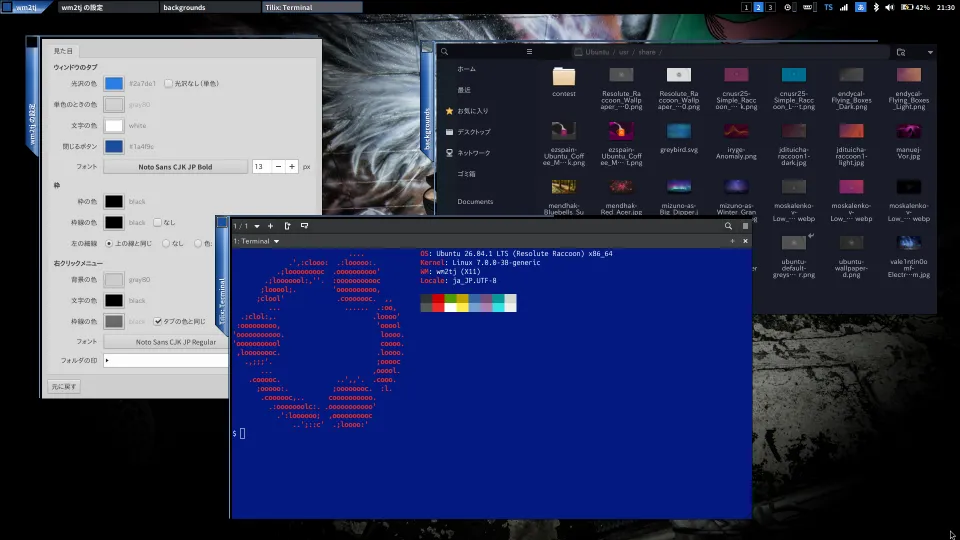Enable the 光沢なし(単色) checkbox

(168, 83)
